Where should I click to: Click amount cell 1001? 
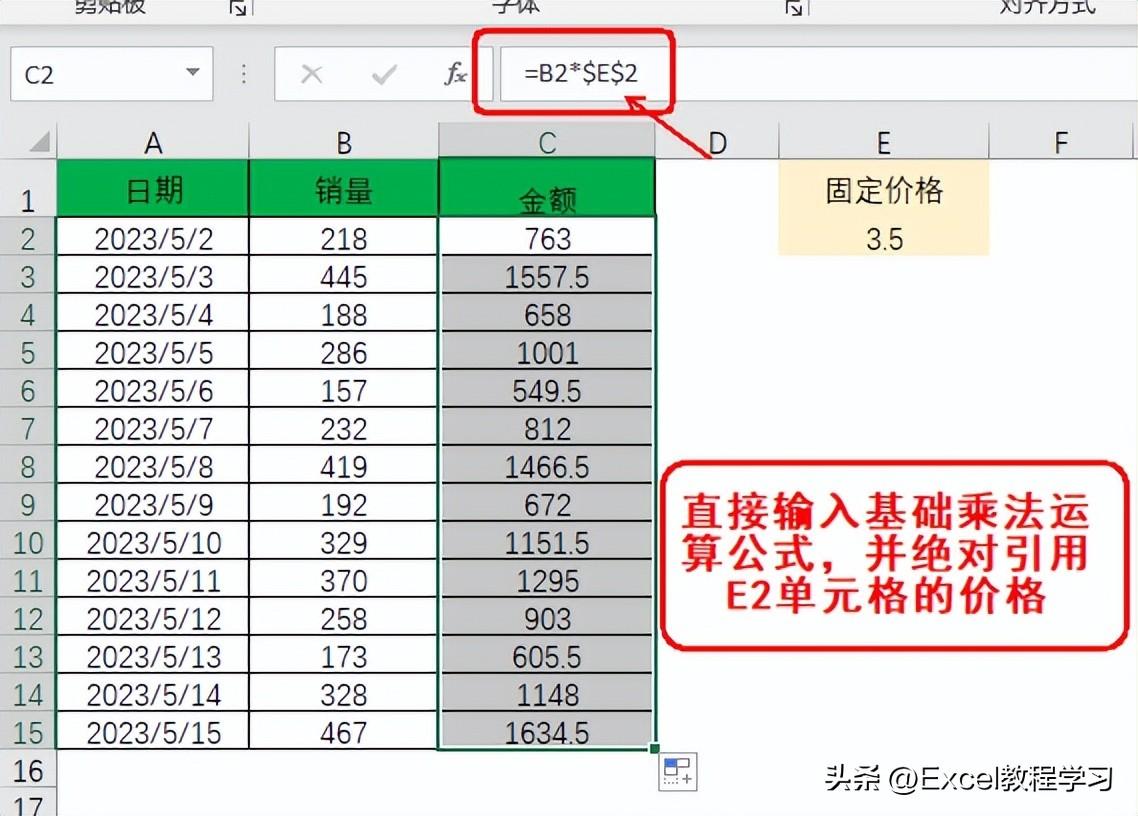(x=547, y=351)
